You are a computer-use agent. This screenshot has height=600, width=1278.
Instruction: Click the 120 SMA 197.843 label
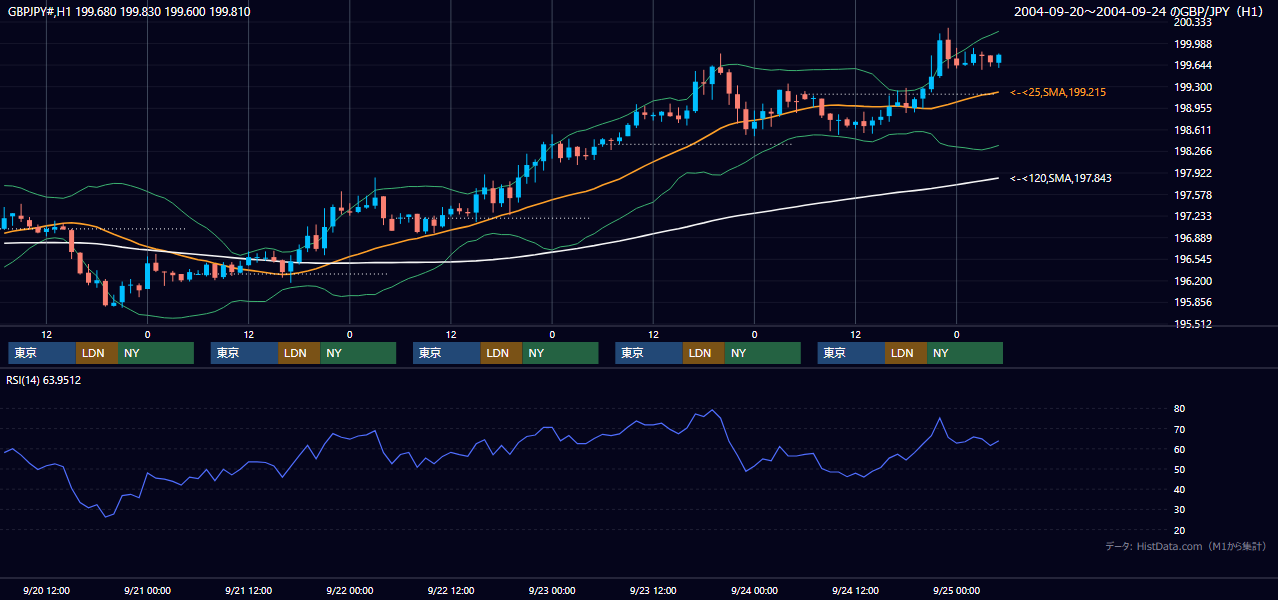click(x=1061, y=178)
